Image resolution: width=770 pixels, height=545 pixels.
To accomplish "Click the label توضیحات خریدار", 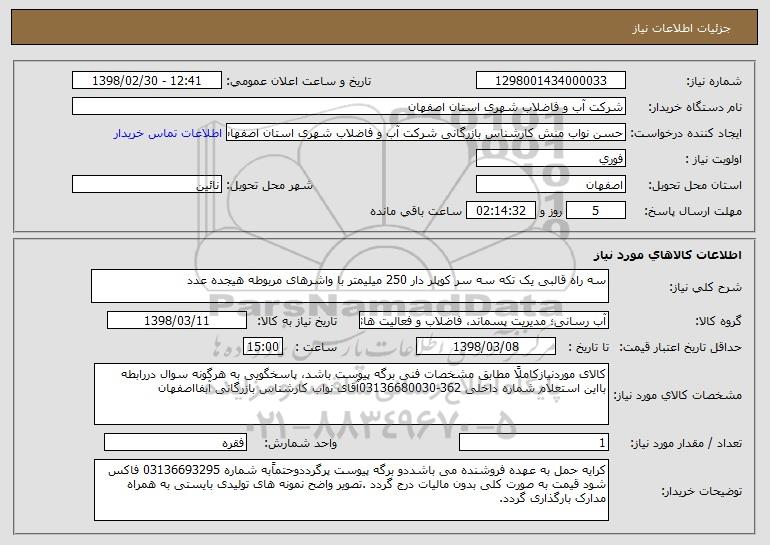I will point(701,490).
